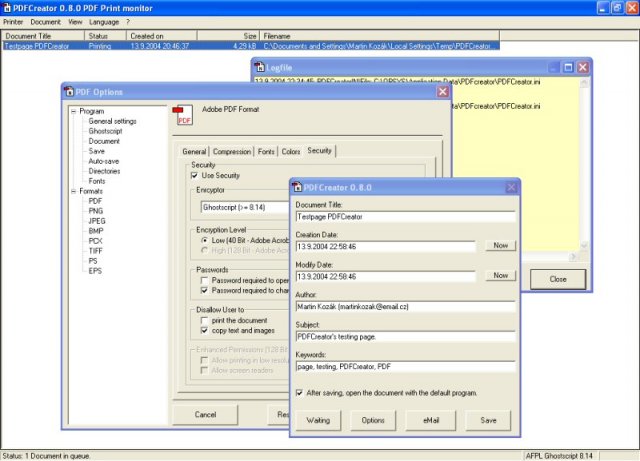Open the View menu
The height and width of the screenshot is (461, 640).
tap(75, 22)
